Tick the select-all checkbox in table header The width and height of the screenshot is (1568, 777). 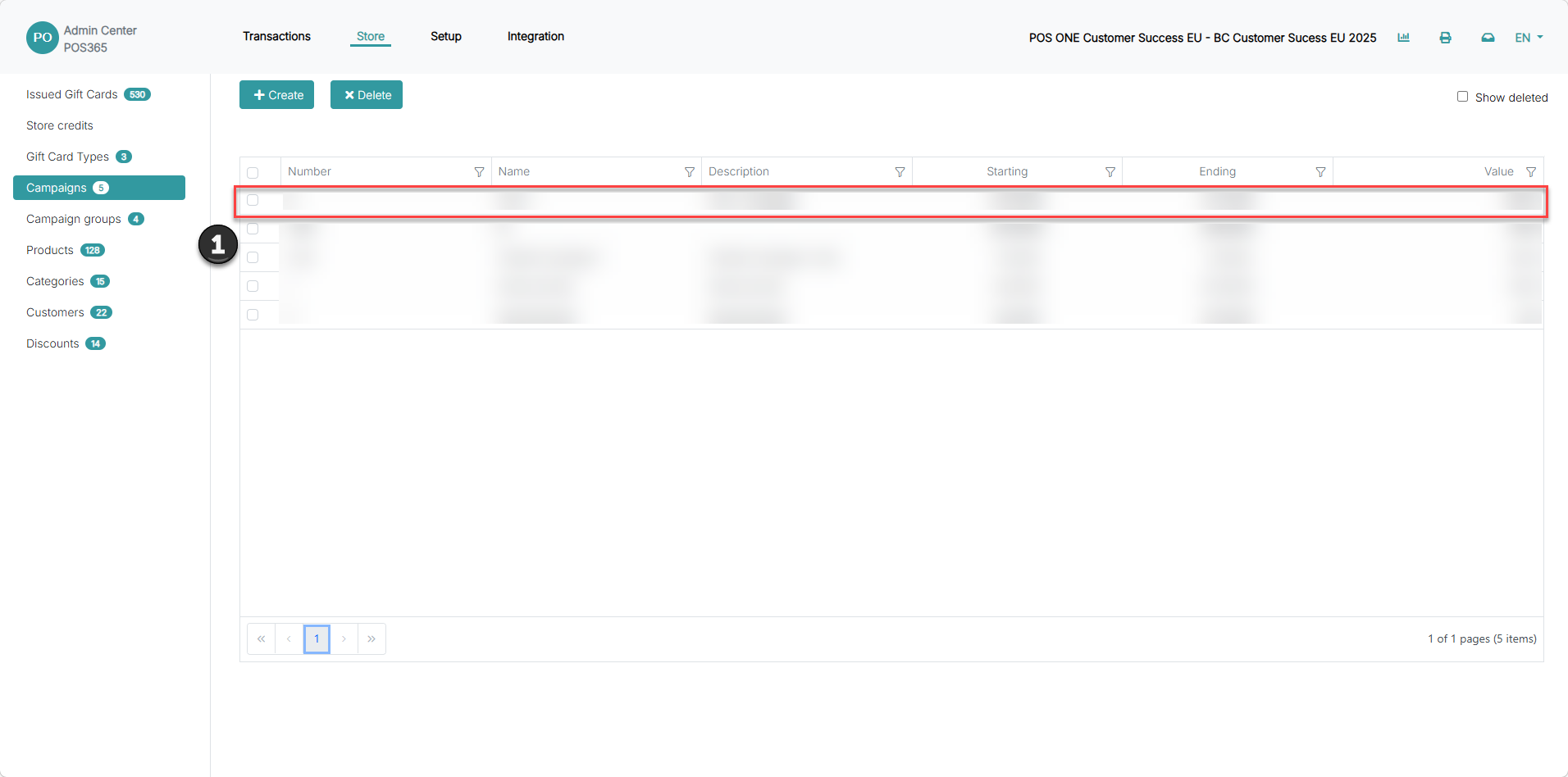(253, 173)
